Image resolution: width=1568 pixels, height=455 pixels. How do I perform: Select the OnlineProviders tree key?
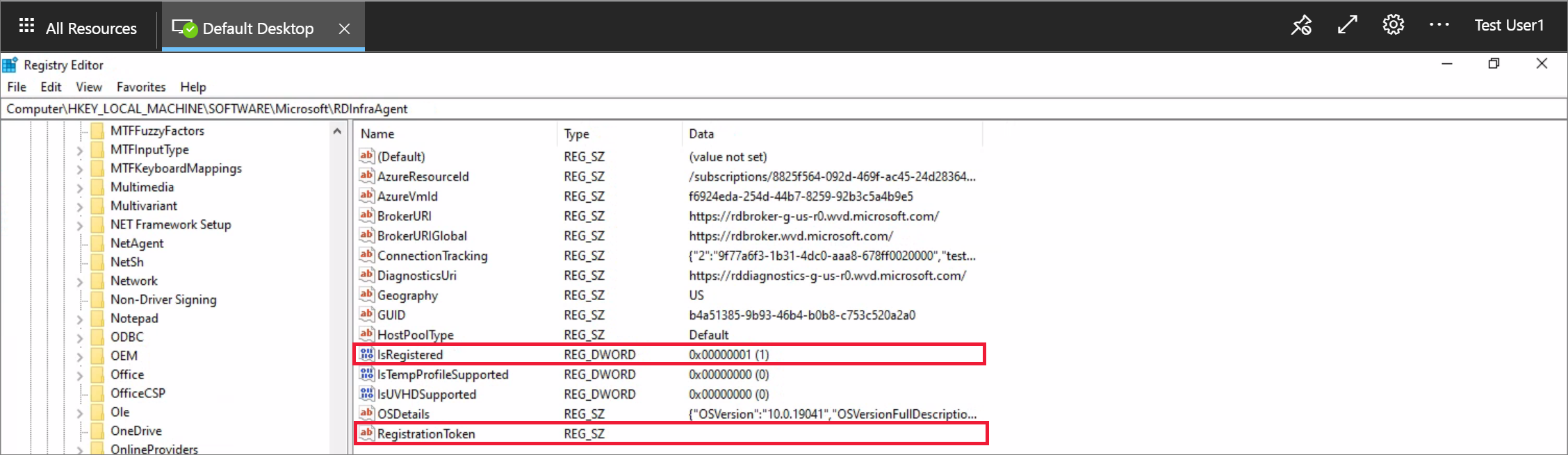coord(154,449)
